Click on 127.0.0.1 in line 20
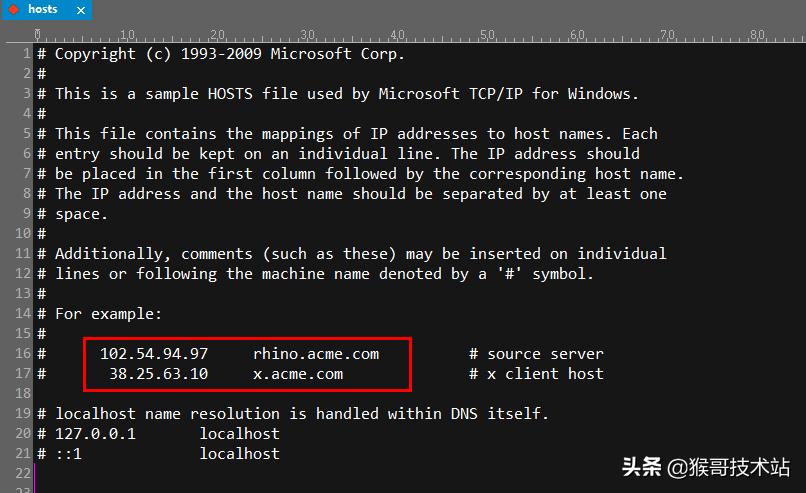The image size is (806, 493). pyautogui.click(x=95, y=434)
